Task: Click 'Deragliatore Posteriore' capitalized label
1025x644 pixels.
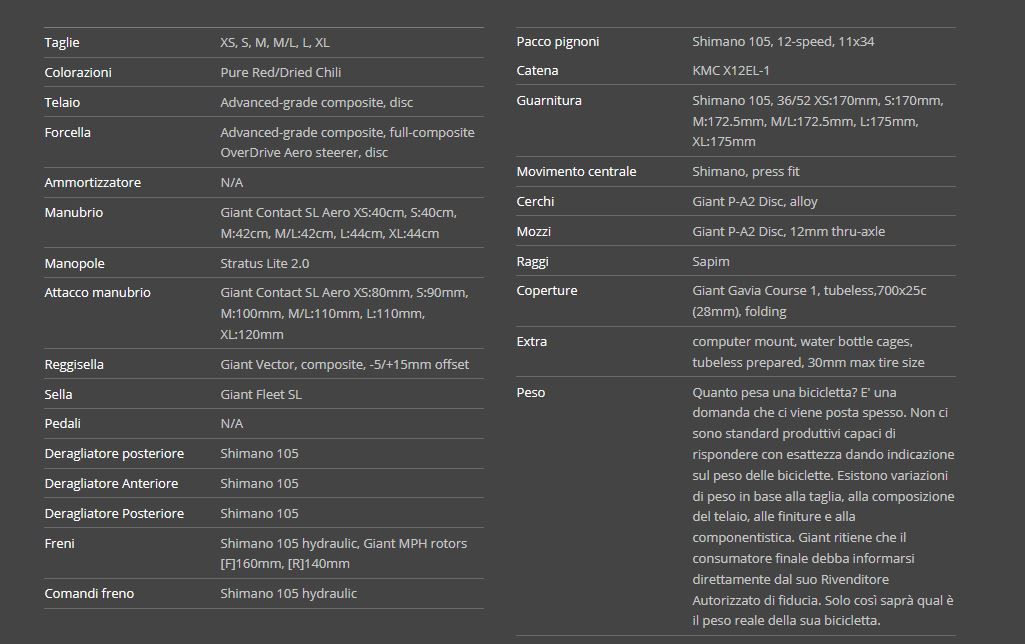Action: 114,514
